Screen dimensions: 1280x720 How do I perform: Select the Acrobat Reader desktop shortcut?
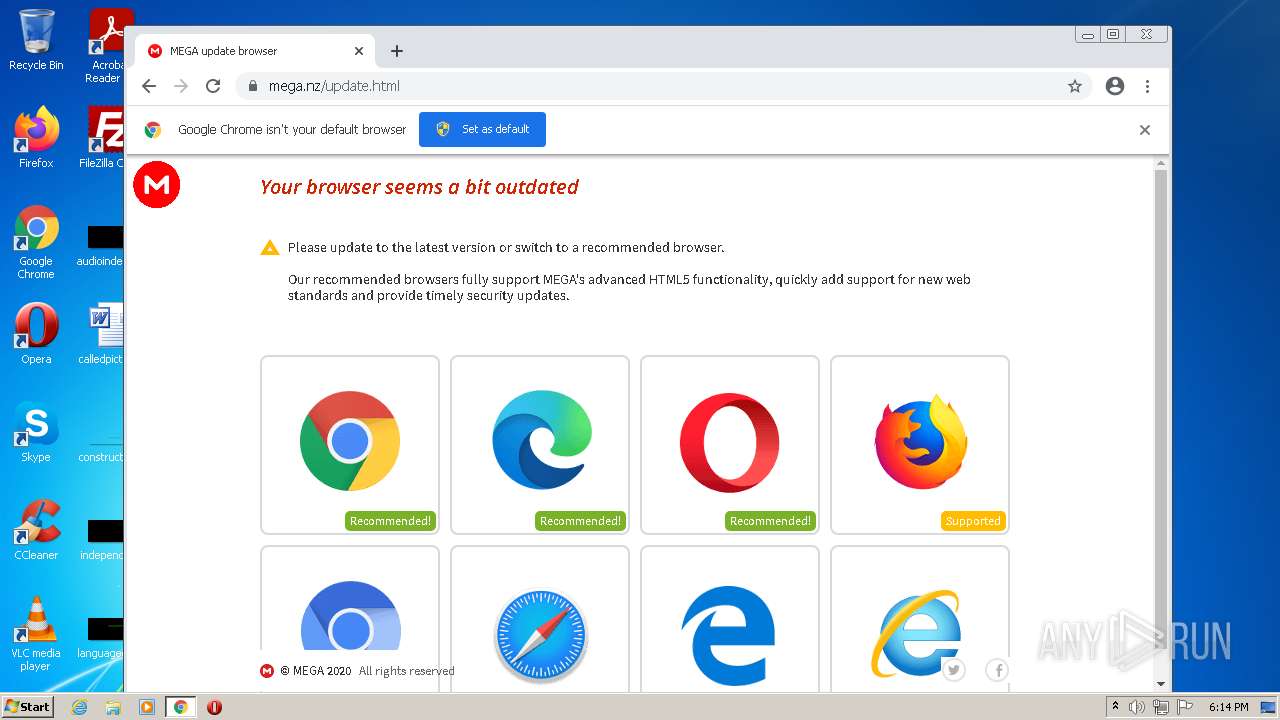pos(106,46)
